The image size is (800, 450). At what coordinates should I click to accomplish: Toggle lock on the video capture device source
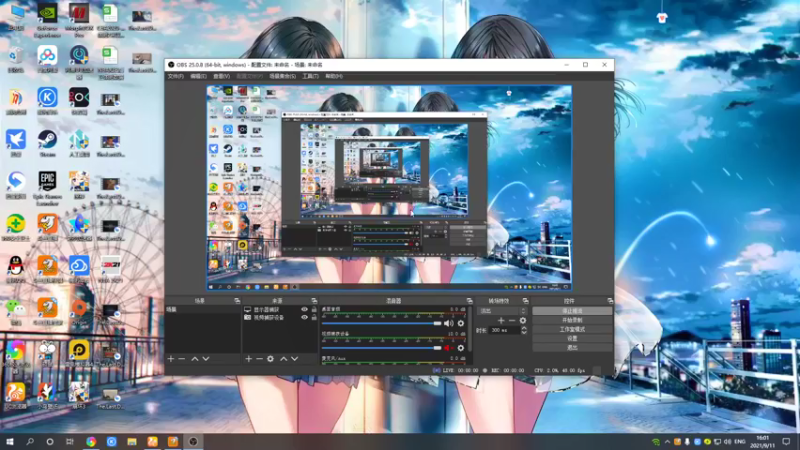[x=314, y=317]
